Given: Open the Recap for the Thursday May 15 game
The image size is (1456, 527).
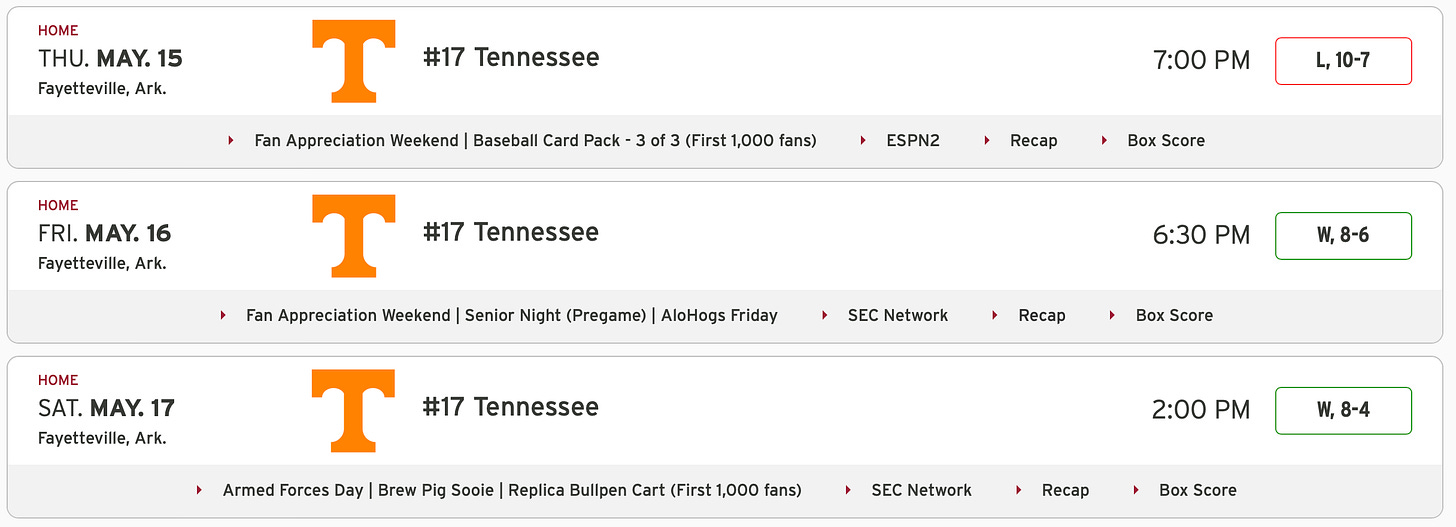Looking at the screenshot, I should (x=1033, y=140).
